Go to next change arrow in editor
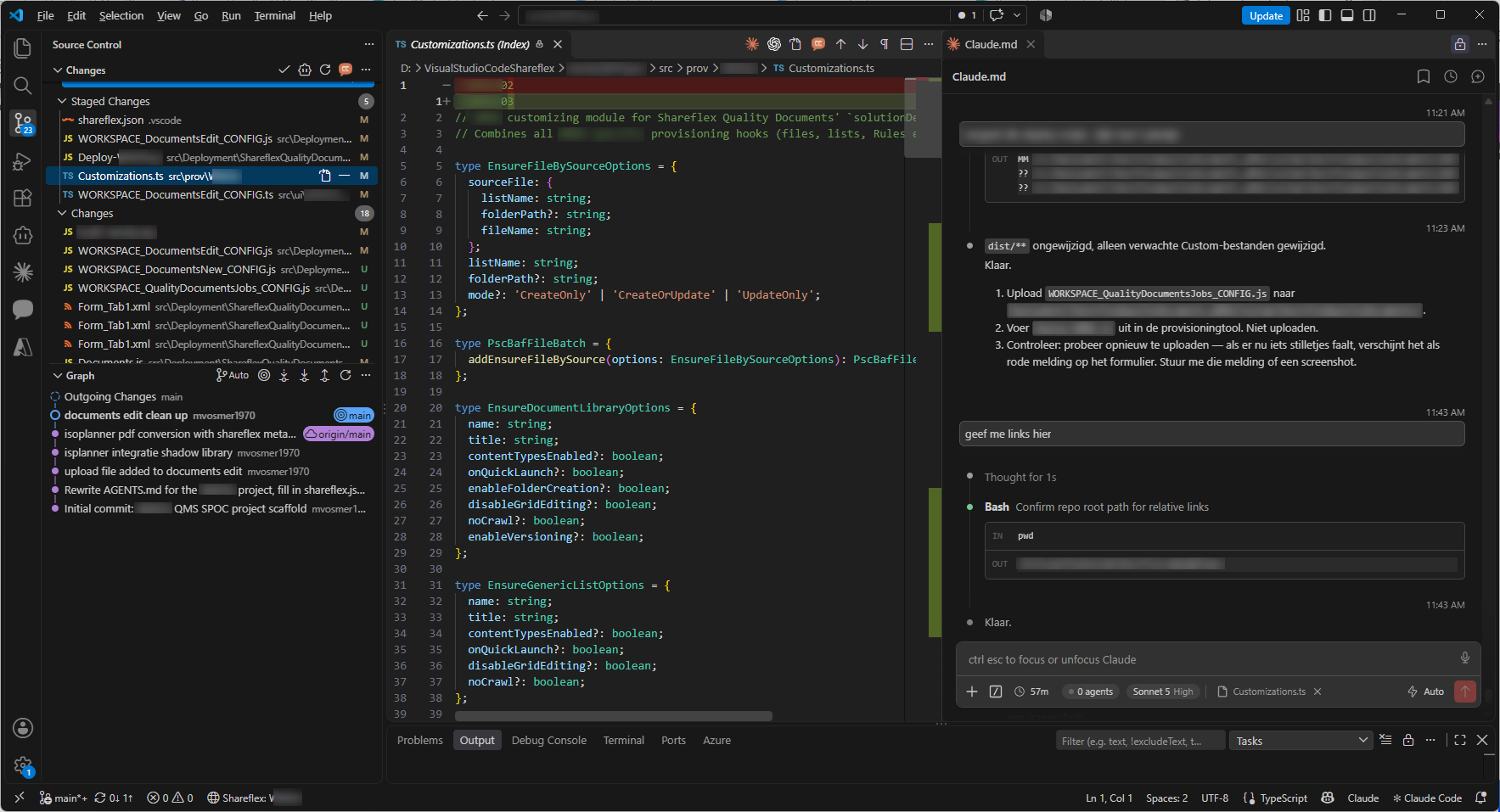Image resolution: width=1500 pixels, height=812 pixels. point(862,44)
